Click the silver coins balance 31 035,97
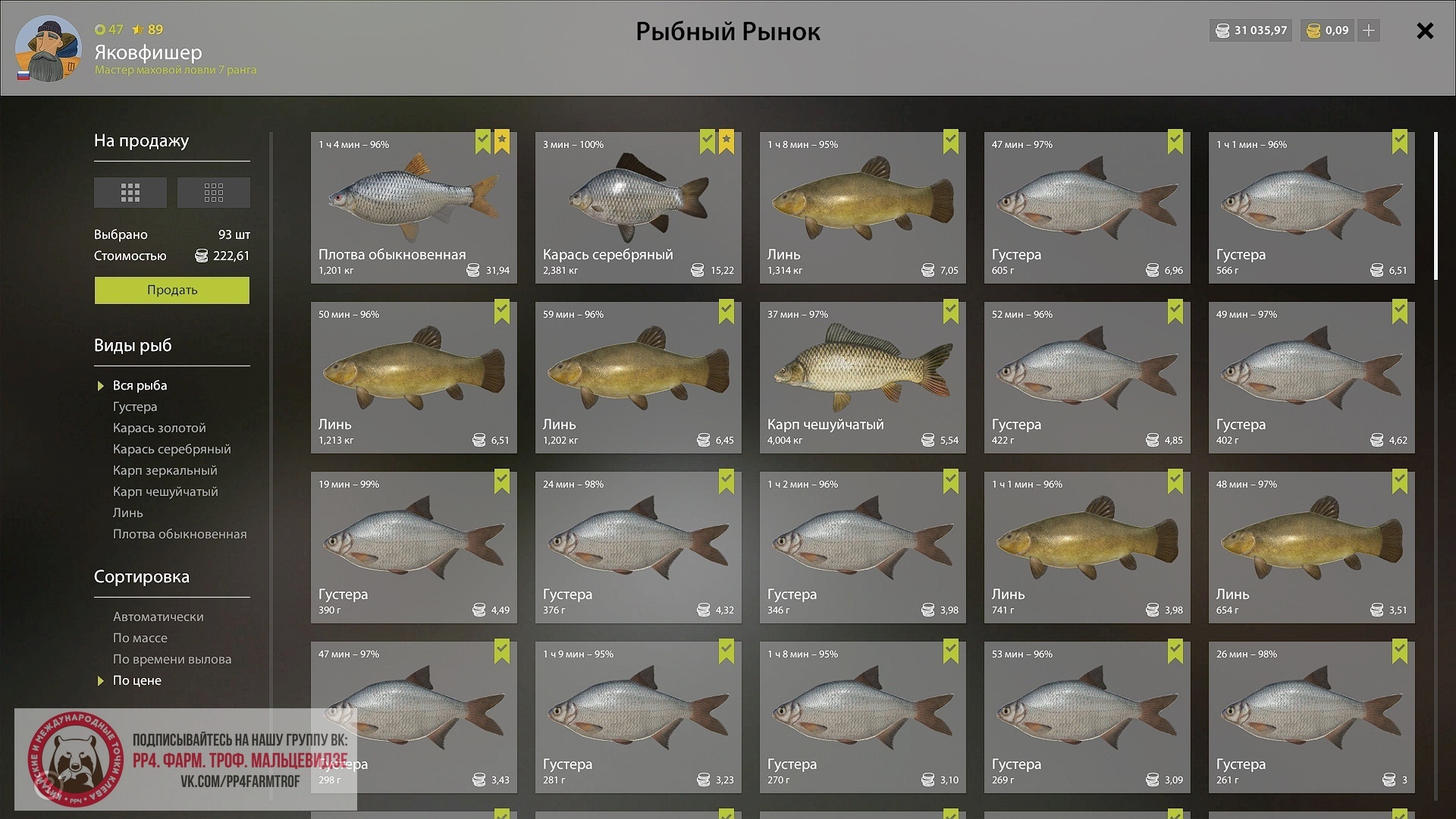This screenshot has width=1456, height=819. (1250, 30)
